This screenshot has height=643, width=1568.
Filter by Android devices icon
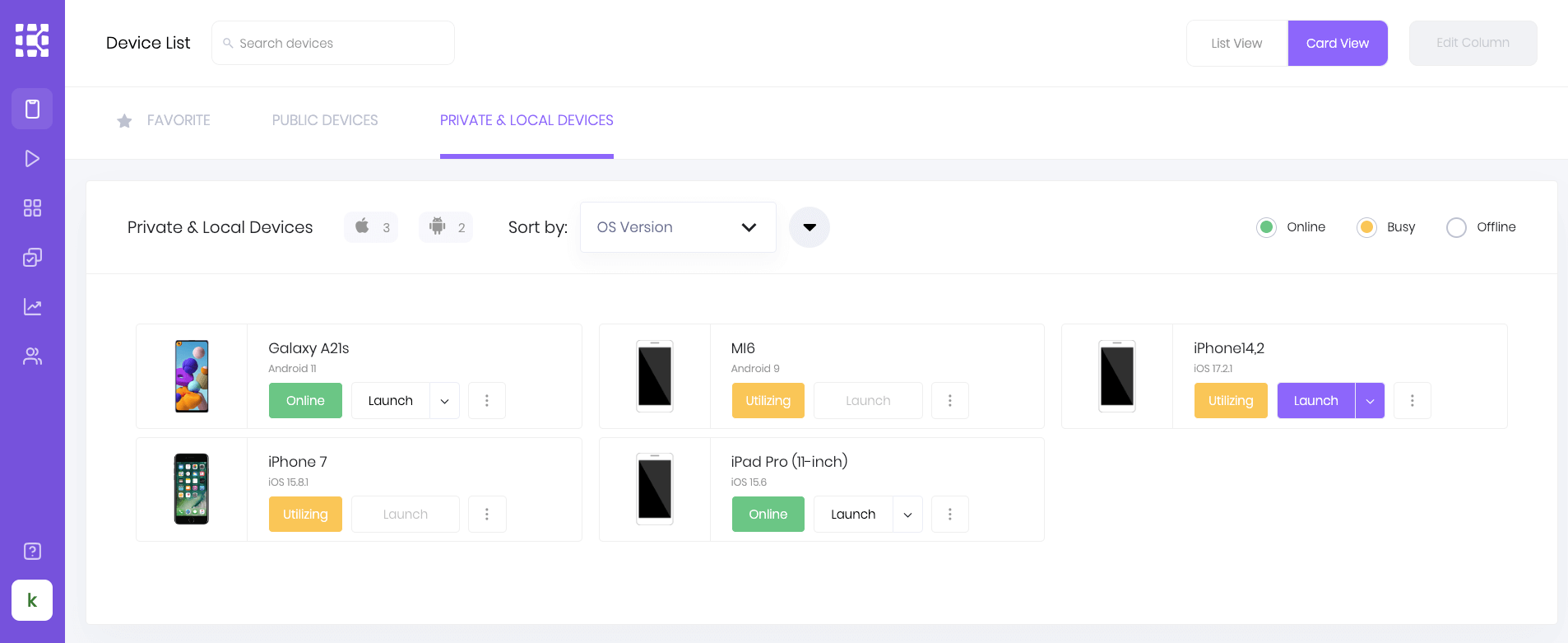point(446,227)
